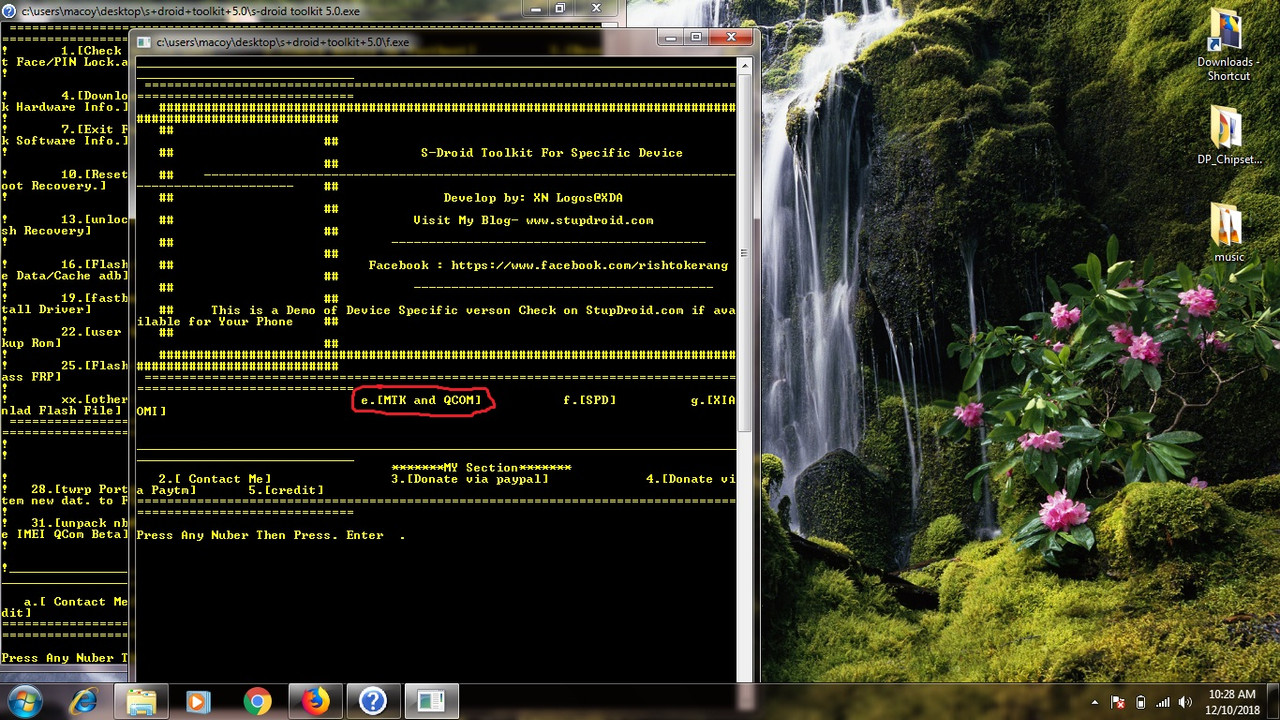Screen dimensions: 1280x720
Task: Minimize the S-Droid Toolkit 5.0 window
Action: point(534,9)
